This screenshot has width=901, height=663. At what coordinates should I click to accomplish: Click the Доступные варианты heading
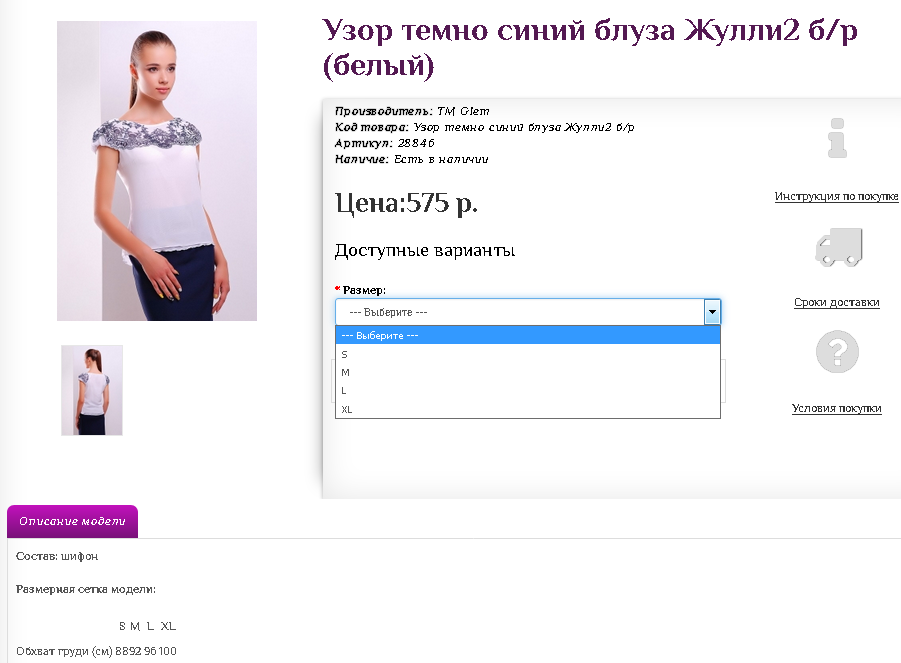425,250
